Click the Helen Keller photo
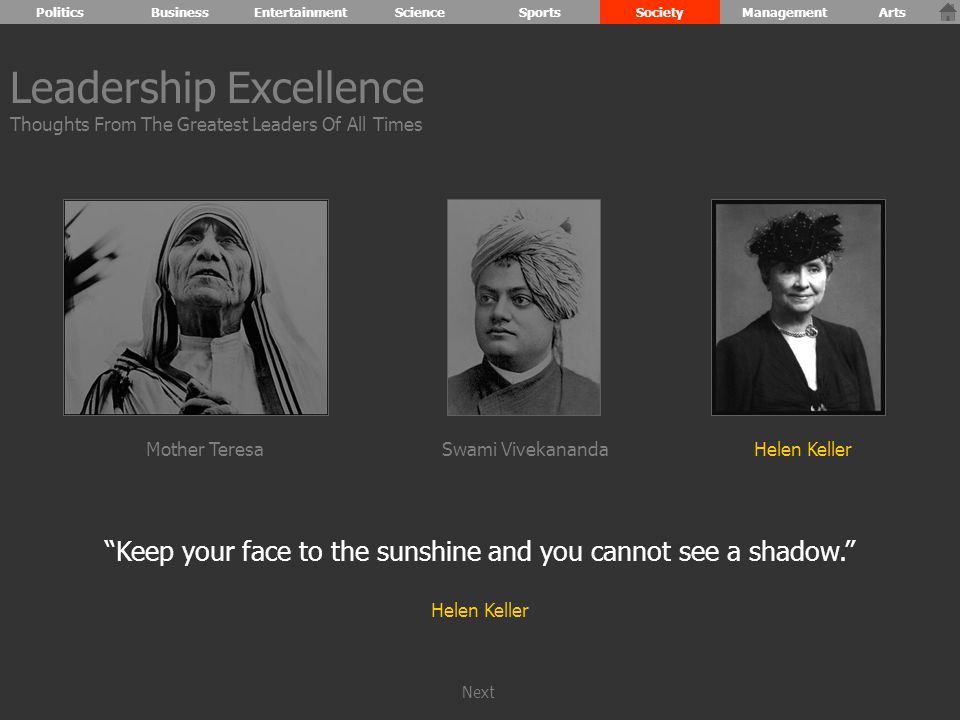Viewport: 960px width, 720px height. pos(798,307)
